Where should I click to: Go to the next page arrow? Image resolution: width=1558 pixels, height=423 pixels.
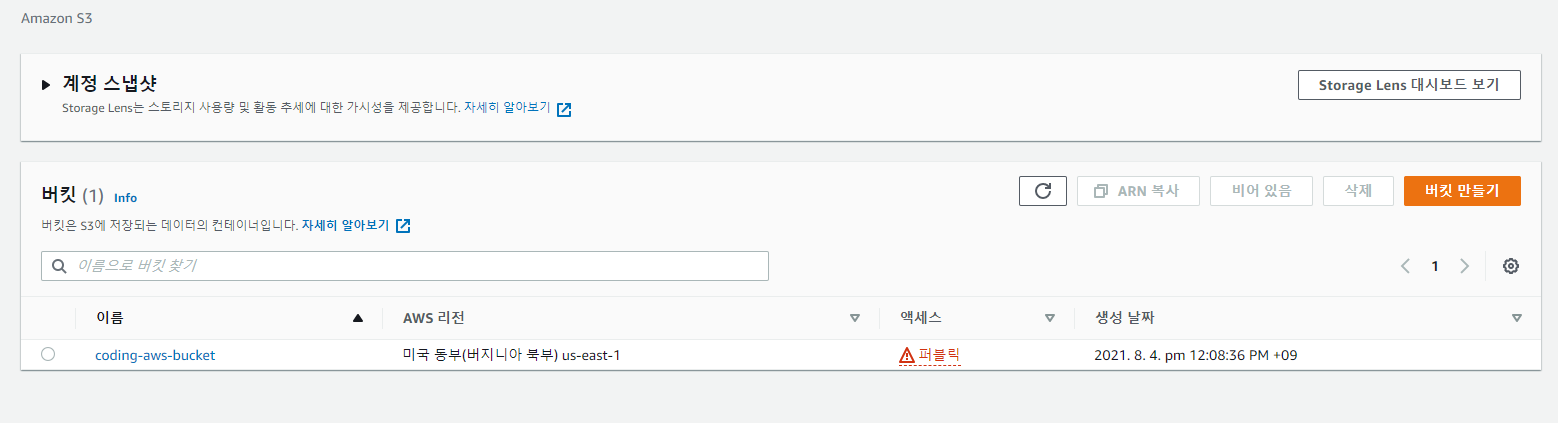(1465, 266)
